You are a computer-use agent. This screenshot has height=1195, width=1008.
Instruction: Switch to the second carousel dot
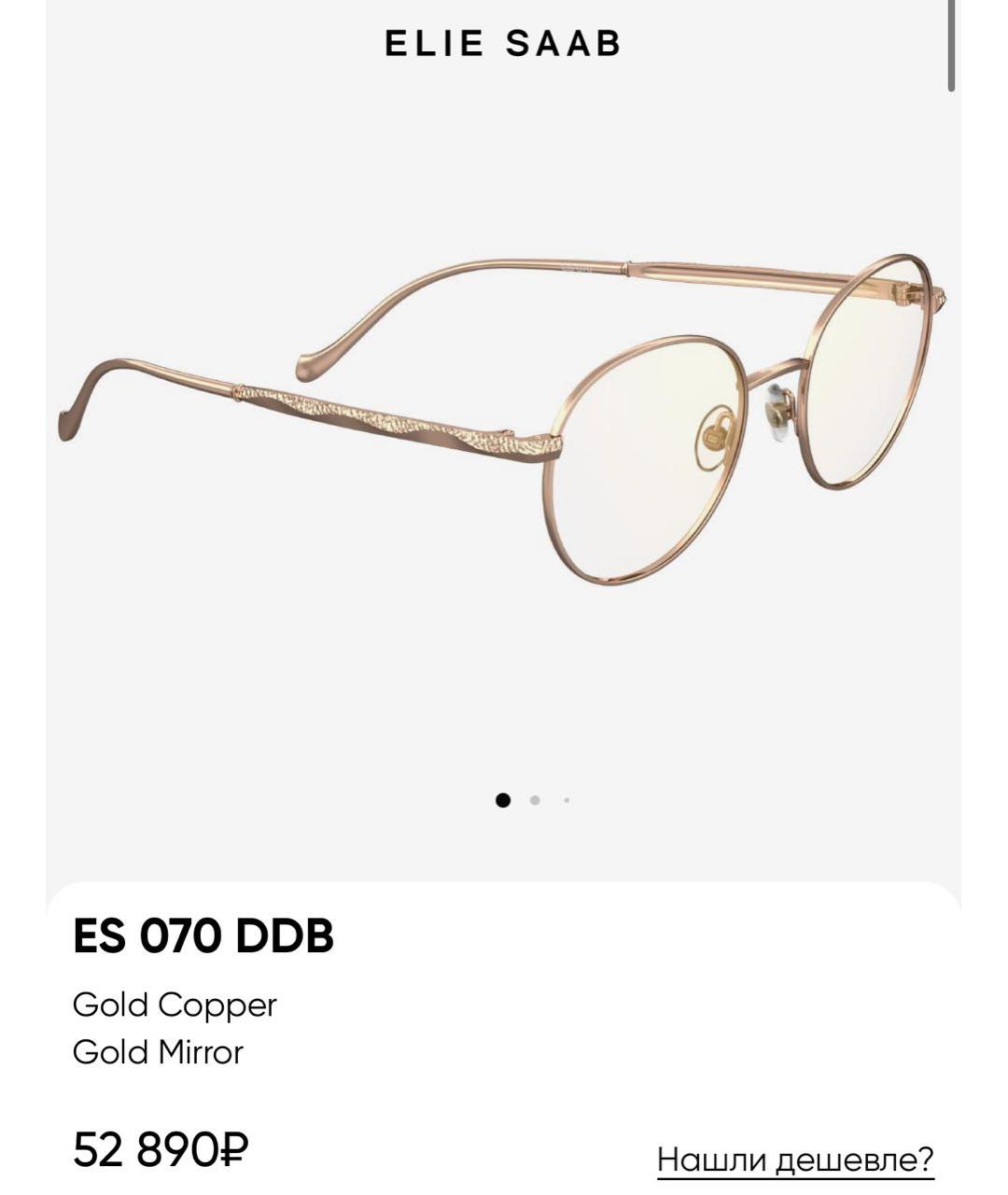click(535, 800)
